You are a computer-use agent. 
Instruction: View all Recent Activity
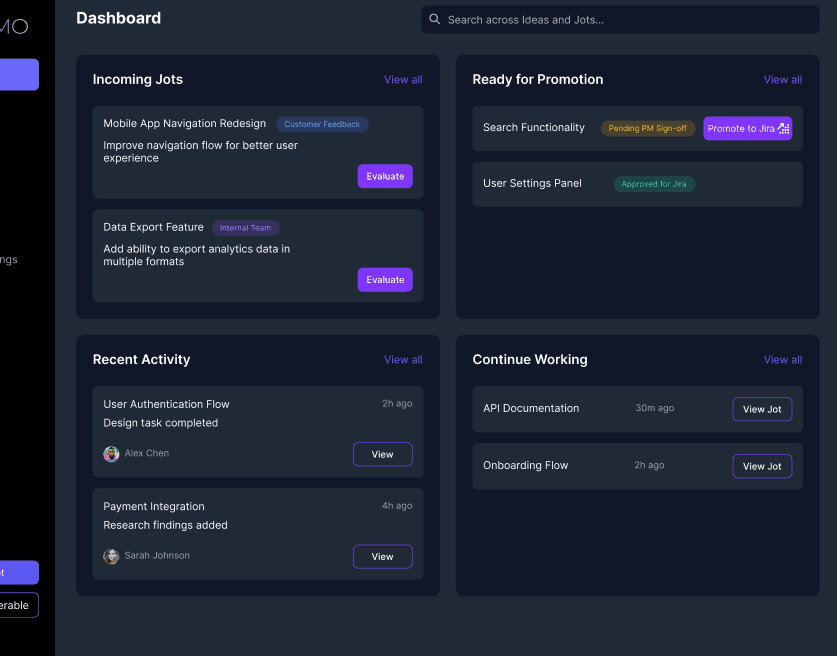tap(403, 360)
